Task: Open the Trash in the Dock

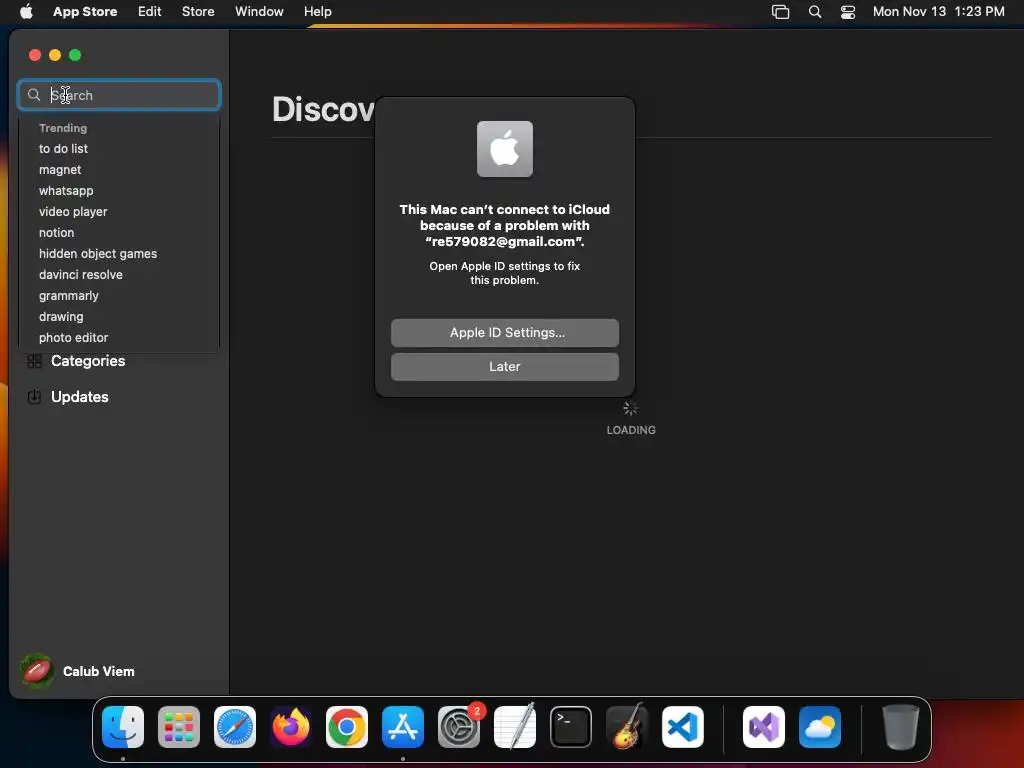Action: 901,727
